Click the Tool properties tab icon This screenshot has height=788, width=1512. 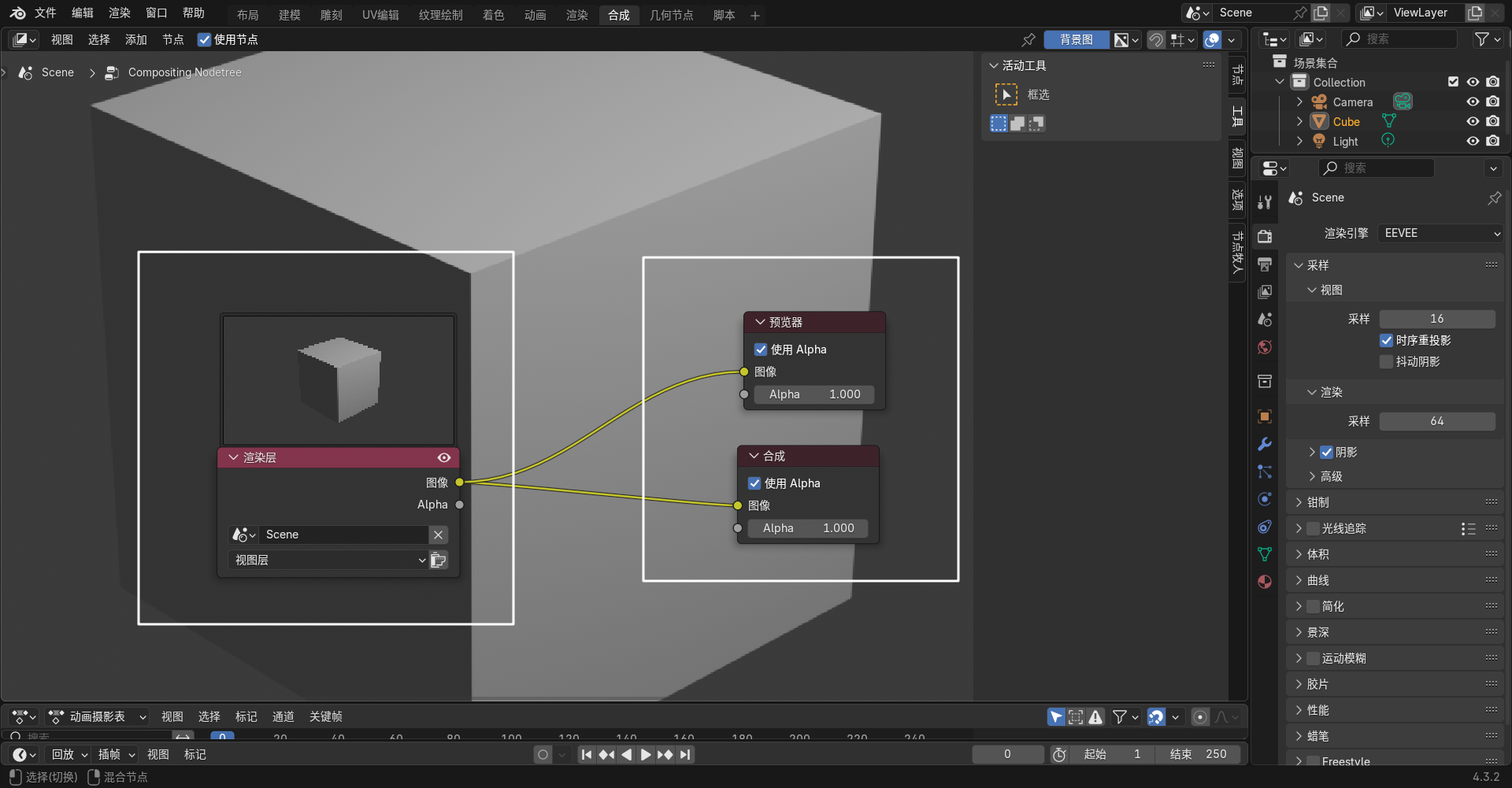coord(1265,202)
